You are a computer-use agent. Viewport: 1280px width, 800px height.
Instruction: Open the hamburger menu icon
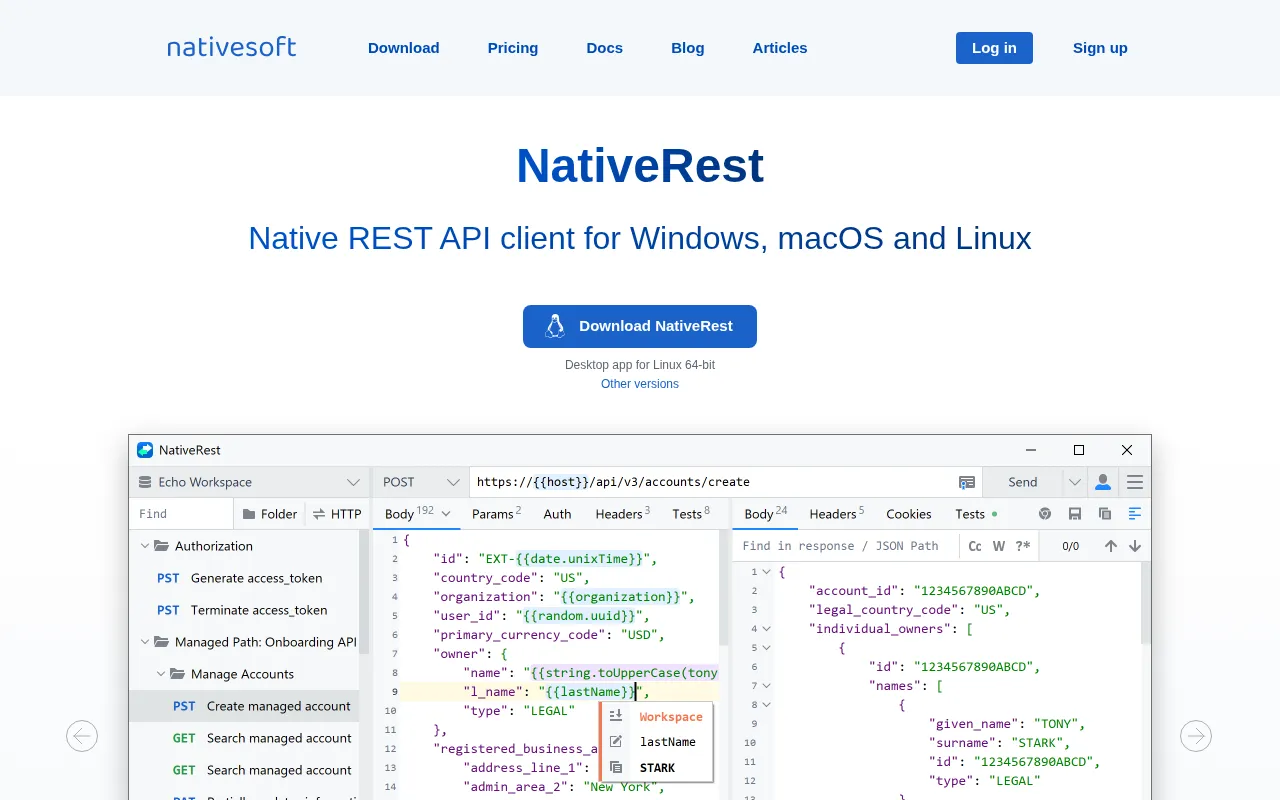tap(1135, 482)
